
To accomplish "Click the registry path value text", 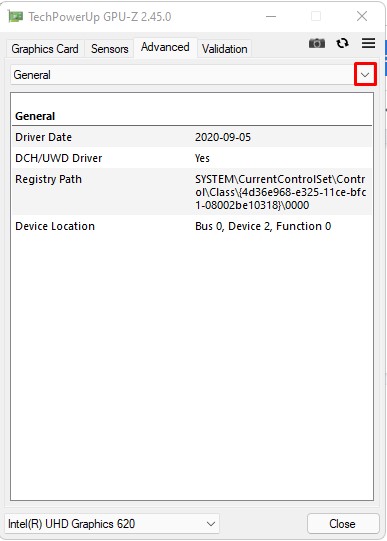I will (x=280, y=192).
